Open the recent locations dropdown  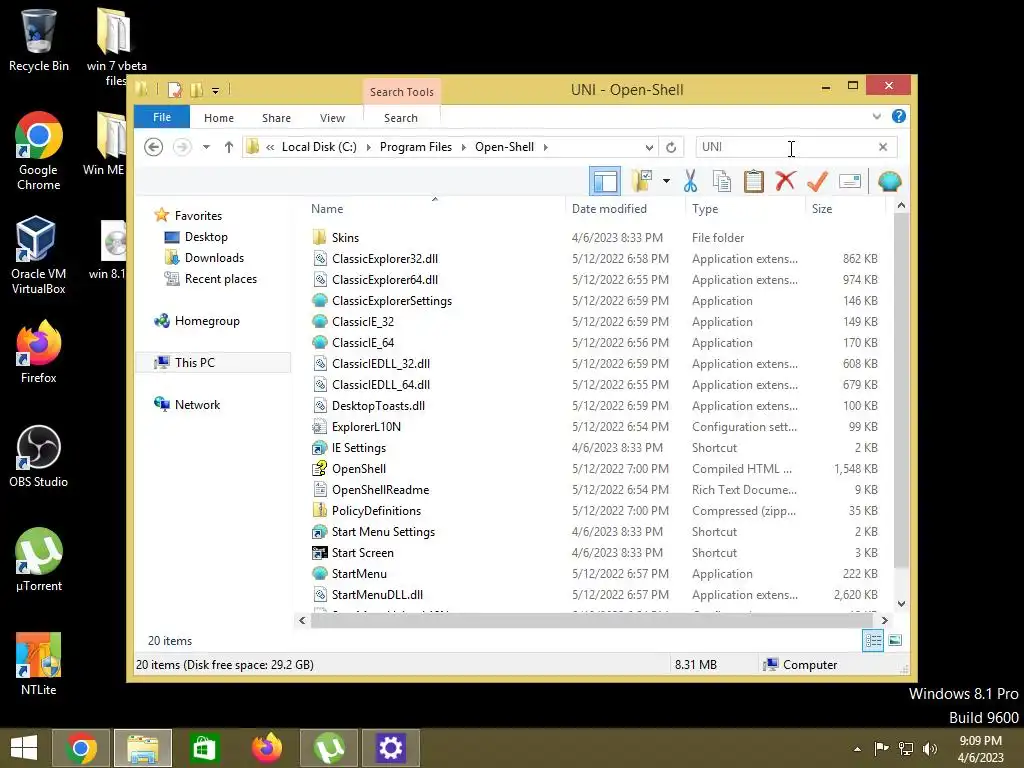206,147
